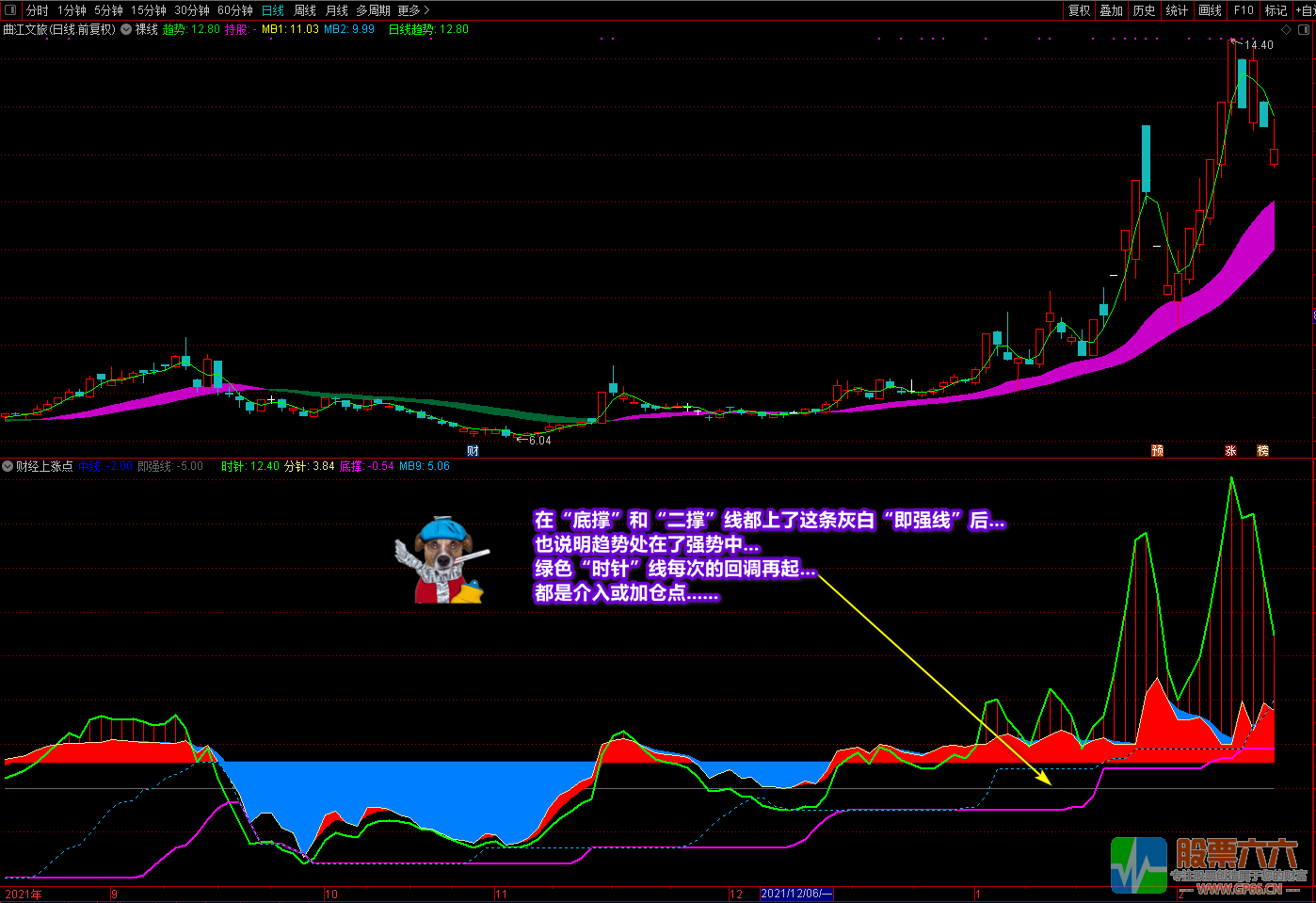The height and width of the screenshot is (903, 1316).
Task: Click the 曲江文旅(日线.前复权) title
Action: click(59, 29)
